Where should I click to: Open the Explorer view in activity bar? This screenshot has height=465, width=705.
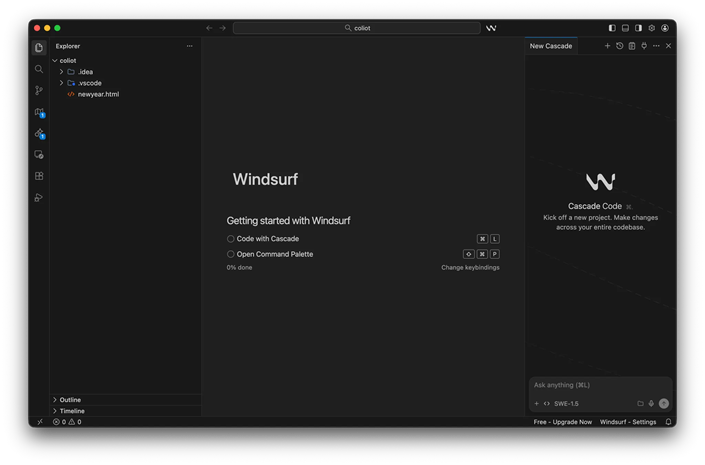pos(39,48)
